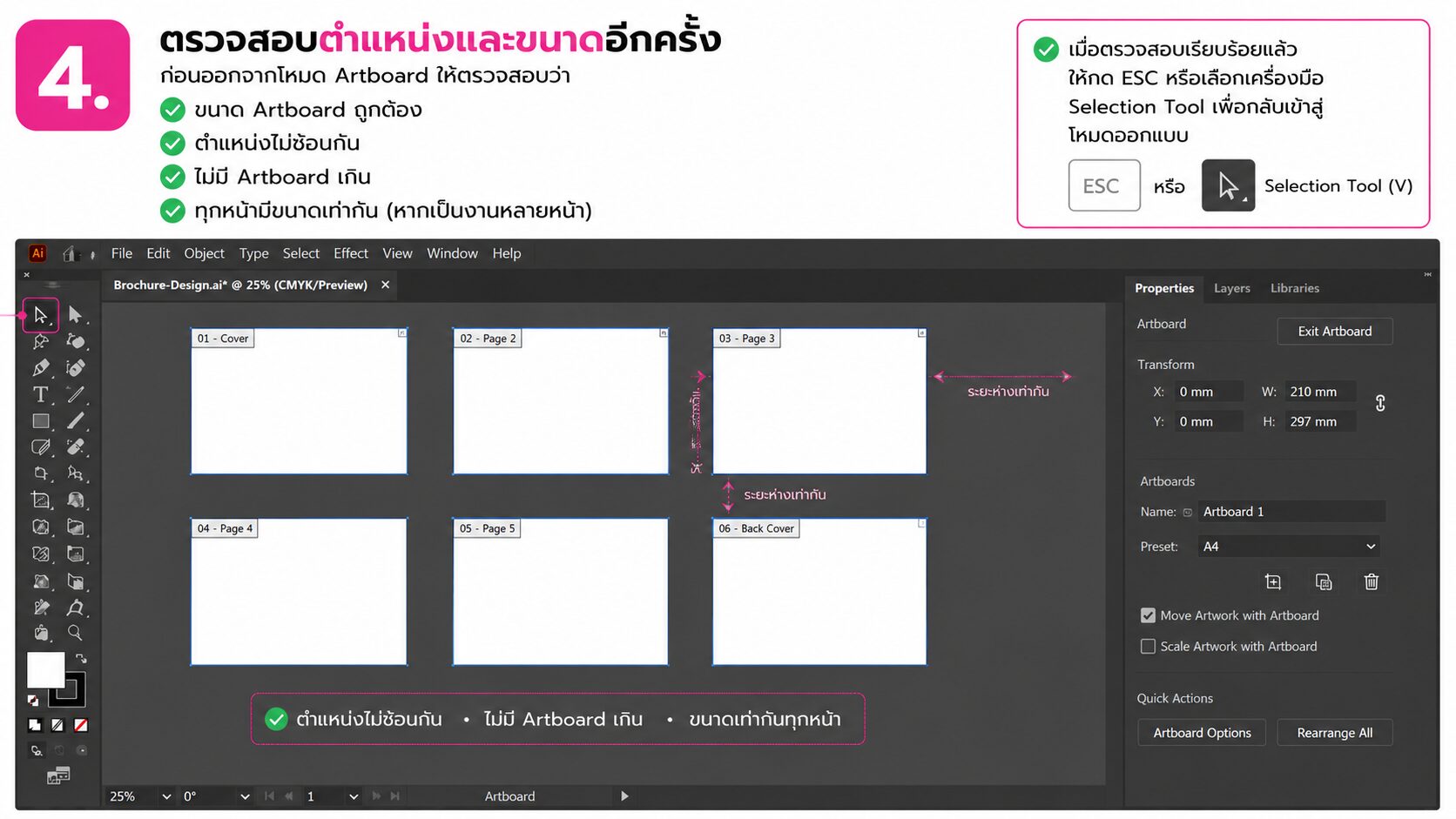Image resolution: width=1456 pixels, height=819 pixels.
Task: Collapse the right panel dock chevrons
Action: 1427,274
